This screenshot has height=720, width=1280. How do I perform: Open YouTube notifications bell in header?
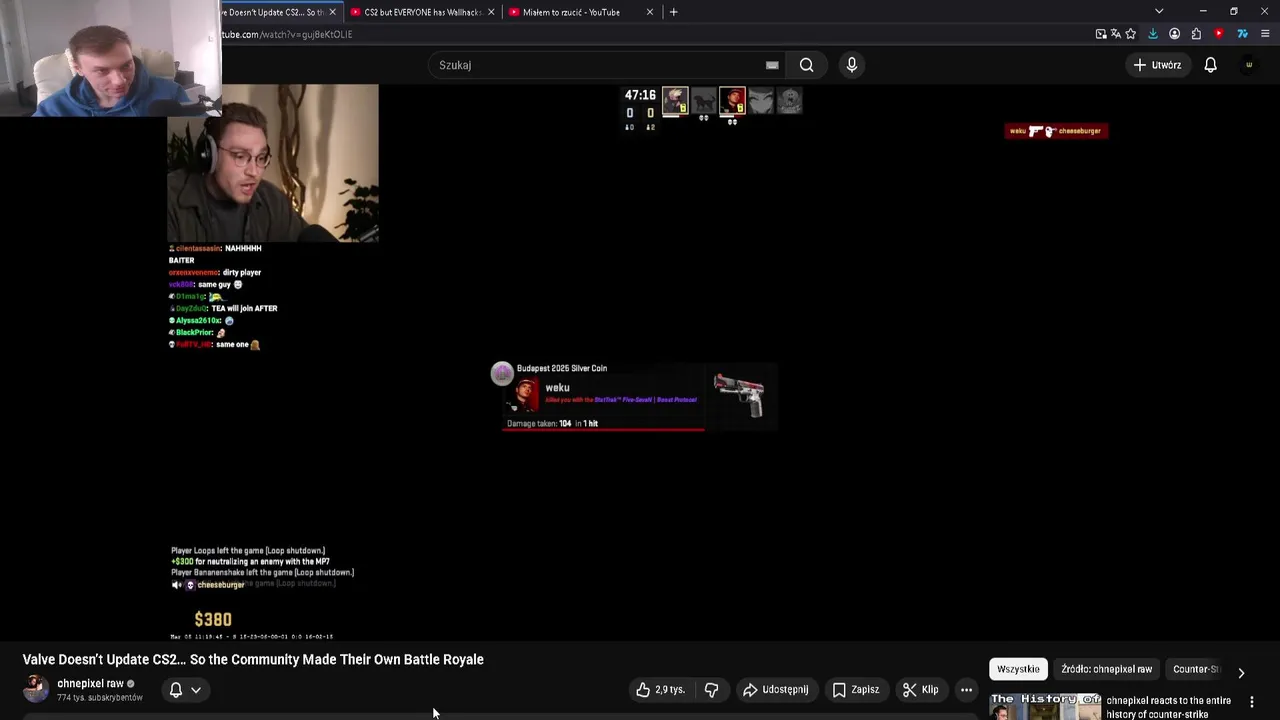pyautogui.click(x=1210, y=65)
